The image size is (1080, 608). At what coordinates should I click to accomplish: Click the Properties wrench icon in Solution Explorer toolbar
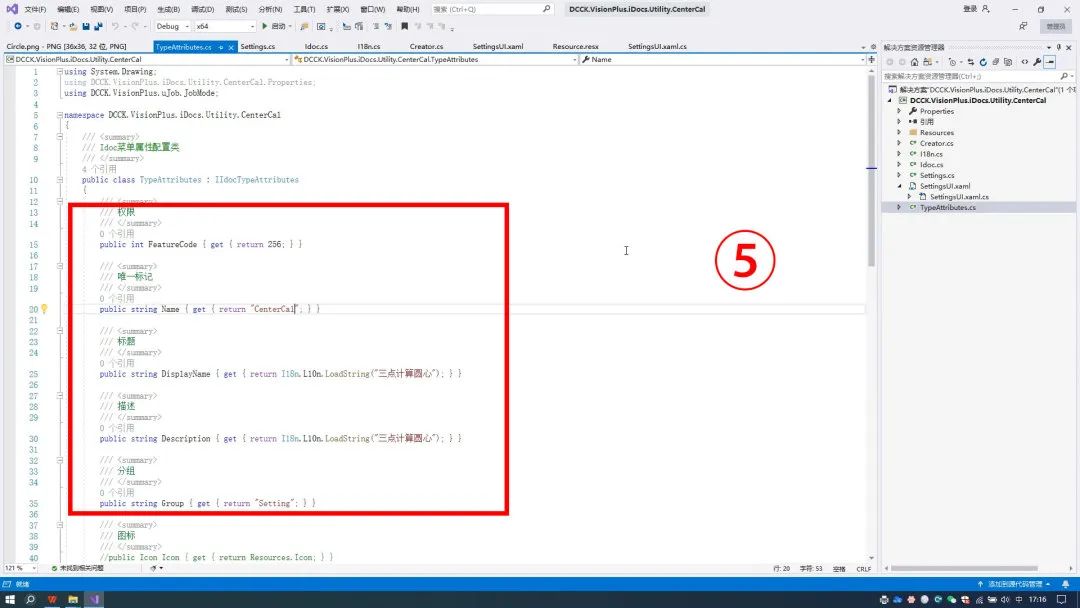click(x=1037, y=62)
